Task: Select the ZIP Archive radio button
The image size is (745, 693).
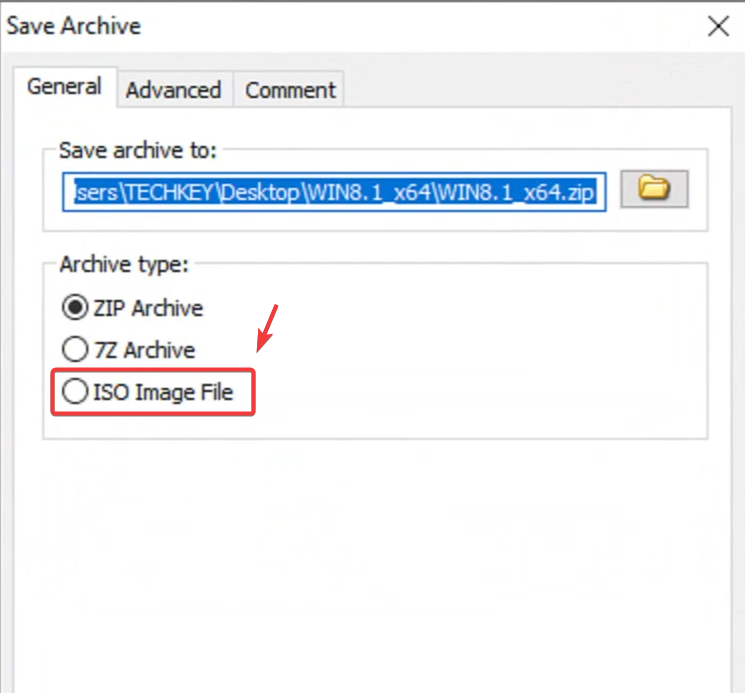Action: [74, 308]
